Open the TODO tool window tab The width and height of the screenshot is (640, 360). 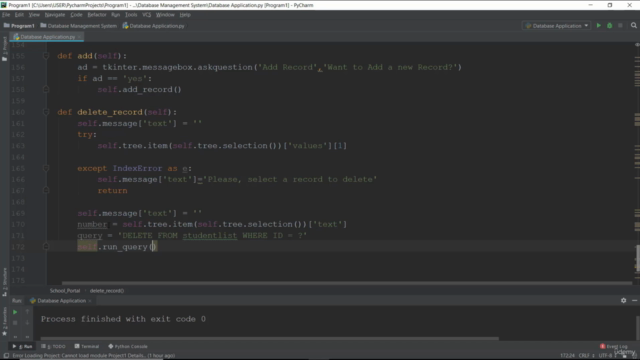[53, 347]
